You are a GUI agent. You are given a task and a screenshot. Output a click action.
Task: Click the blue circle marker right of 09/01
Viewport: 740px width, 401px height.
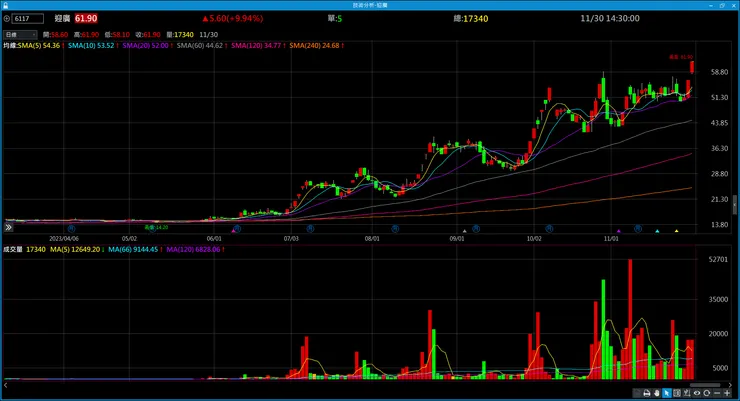point(476,229)
